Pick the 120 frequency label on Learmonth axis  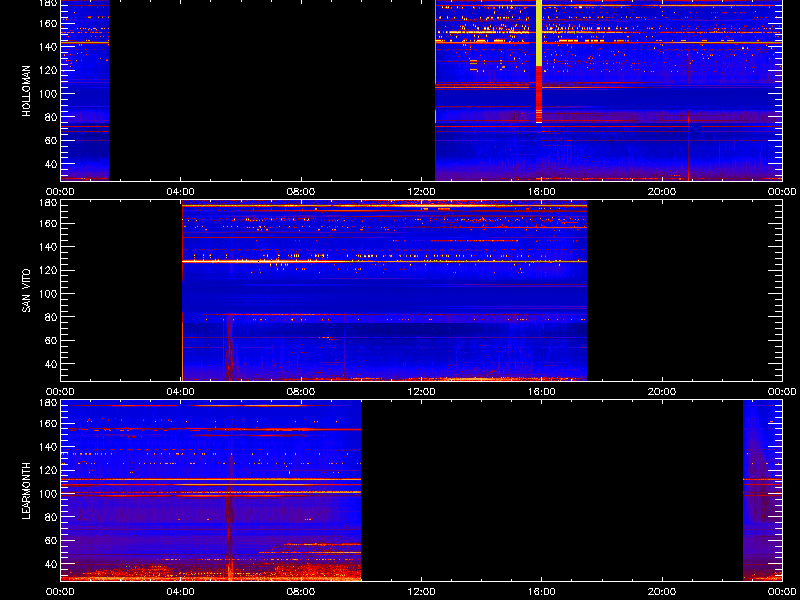click(48, 470)
